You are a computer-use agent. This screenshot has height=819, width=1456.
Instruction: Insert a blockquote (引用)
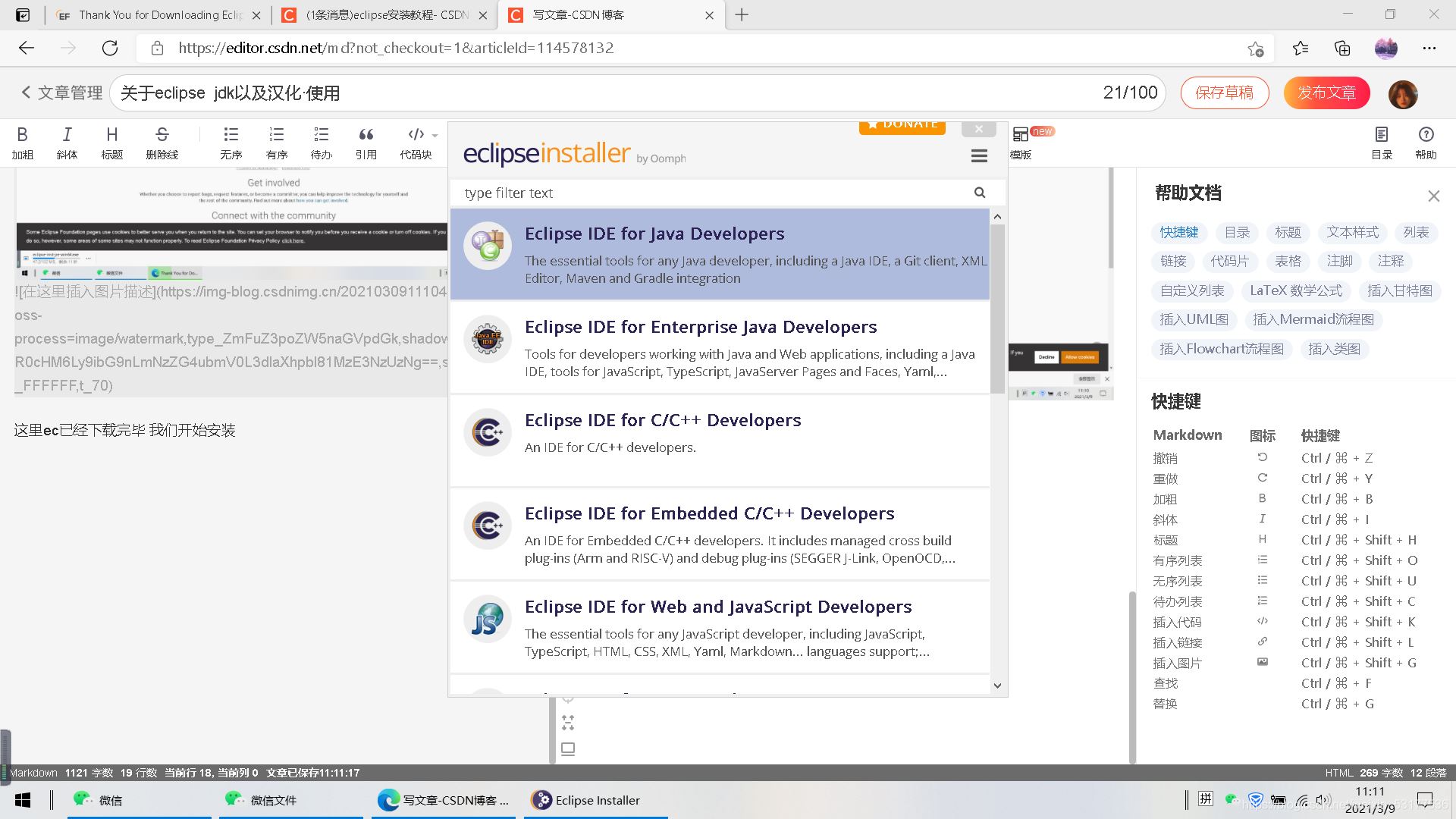(x=366, y=143)
